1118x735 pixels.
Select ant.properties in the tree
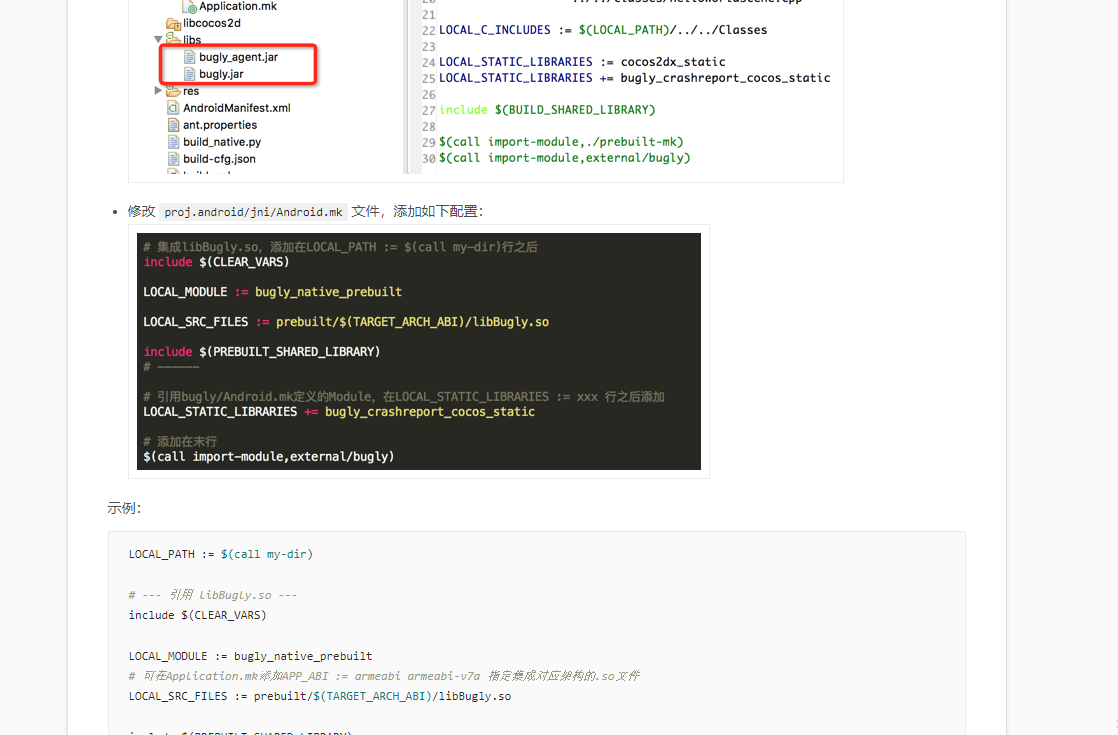pos(220,125)
